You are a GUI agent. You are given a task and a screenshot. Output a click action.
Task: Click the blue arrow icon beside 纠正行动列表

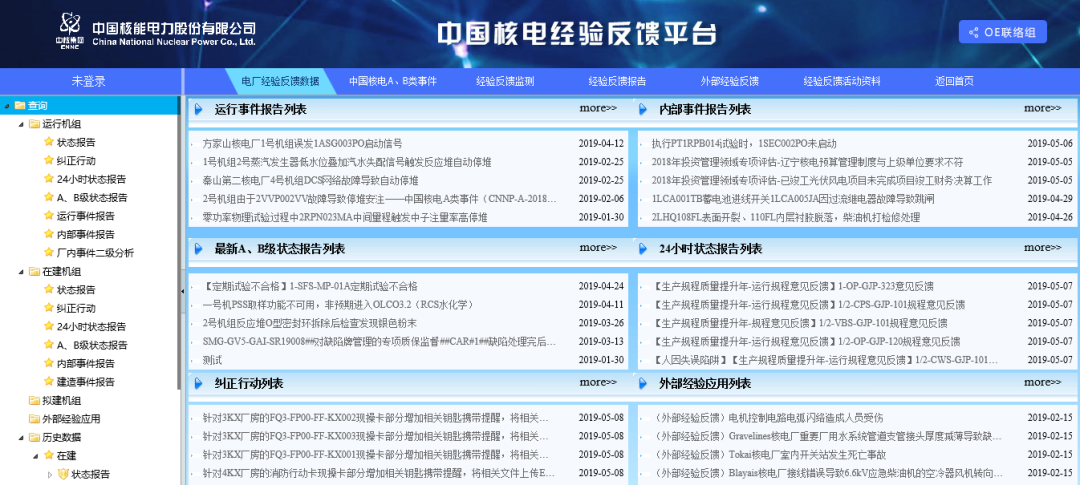198,384
